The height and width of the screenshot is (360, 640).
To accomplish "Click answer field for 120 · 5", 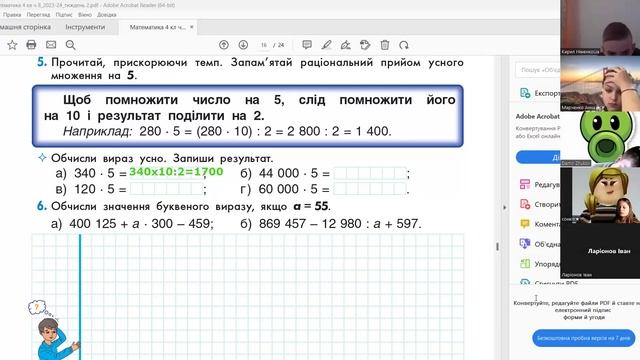I will [x=167, y=189].
